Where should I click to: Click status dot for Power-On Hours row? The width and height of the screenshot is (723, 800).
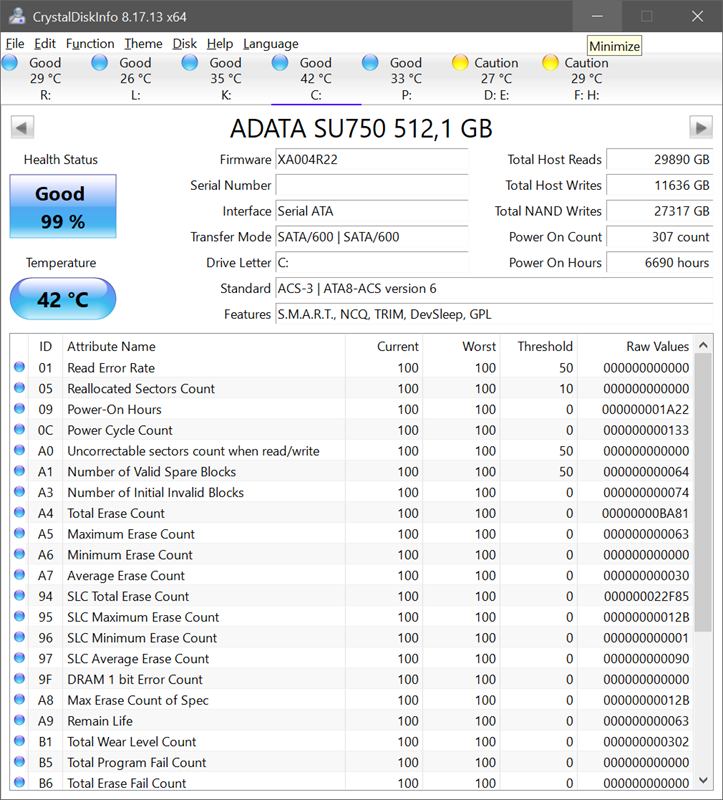point(19,409)
